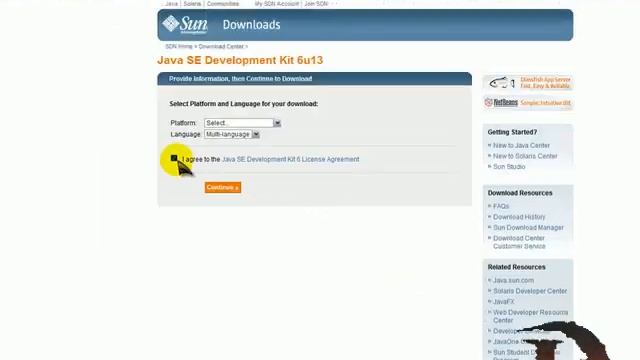The width and height of the screenshot is (640, 360).
Task: Click the Download Resources heading
Action: pyautogui.click(x=520, y=193)
